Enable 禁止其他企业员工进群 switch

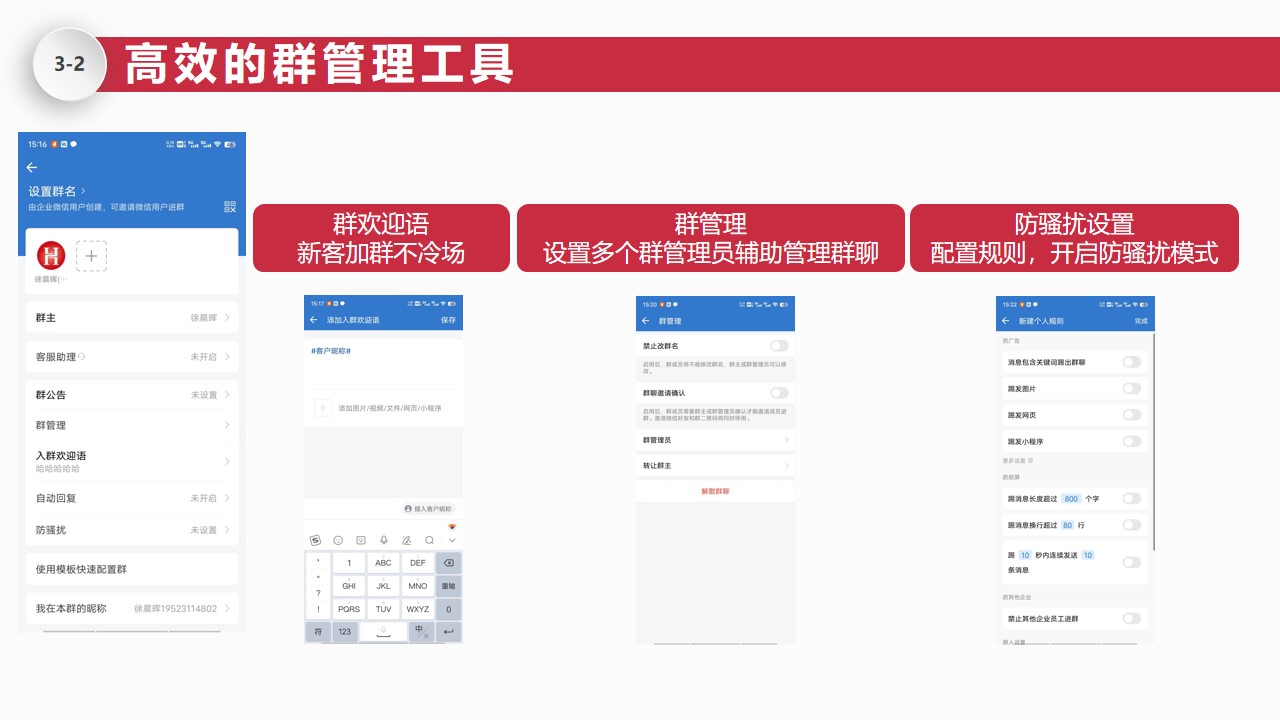tap(1131, 619)
